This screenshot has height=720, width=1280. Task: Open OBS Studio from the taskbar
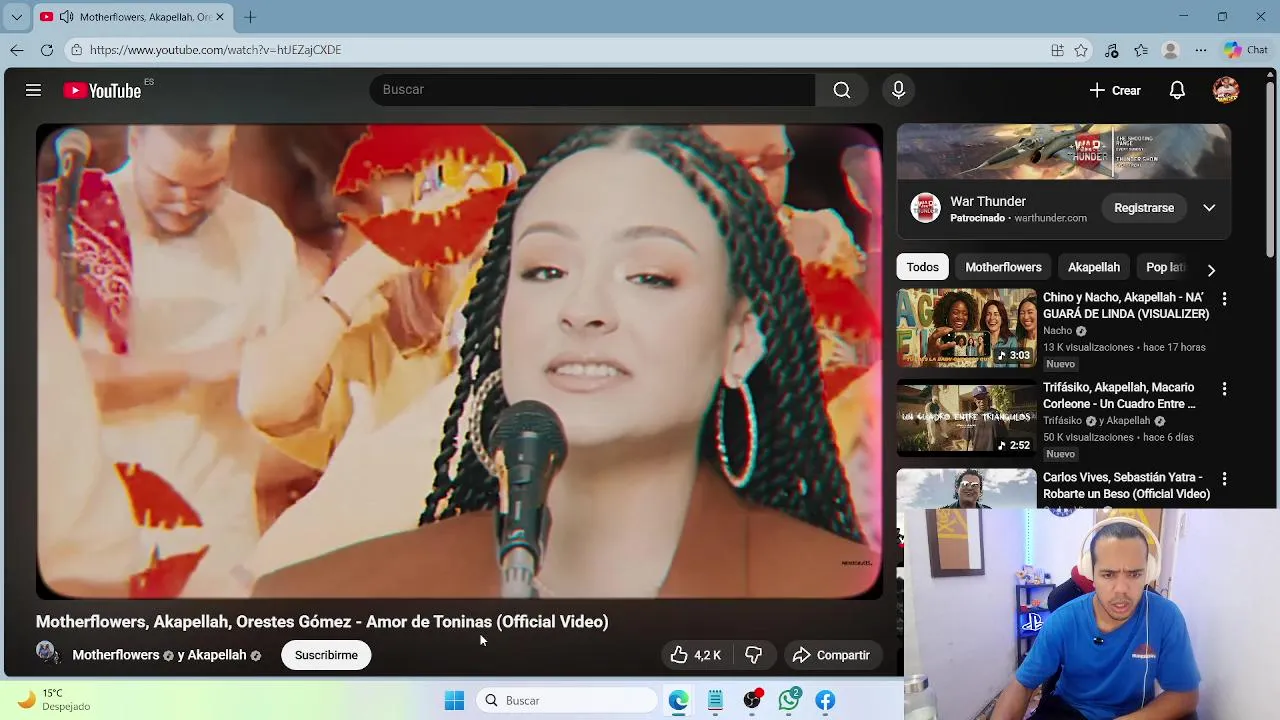tap(752, 700)
